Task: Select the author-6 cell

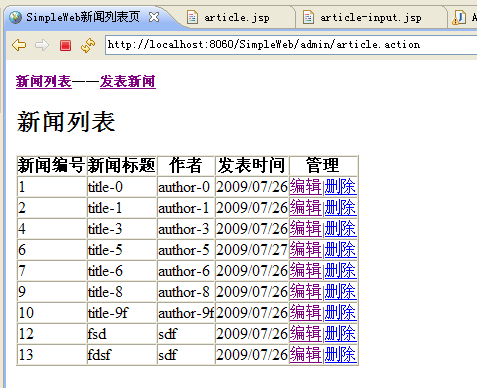Action: coord(186,271)
